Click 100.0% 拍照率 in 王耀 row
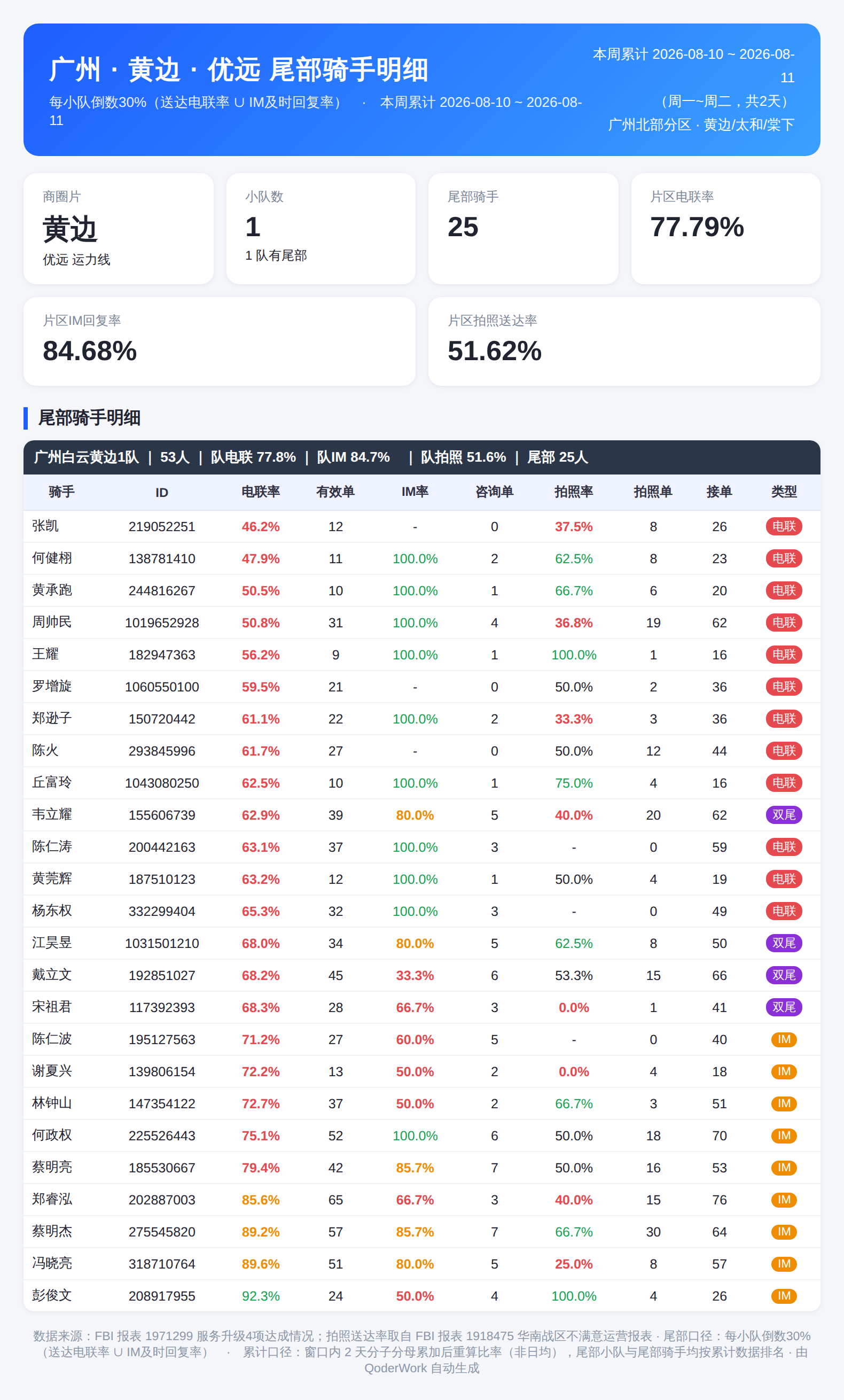844x1400 pixels. [x=574, y=655]
